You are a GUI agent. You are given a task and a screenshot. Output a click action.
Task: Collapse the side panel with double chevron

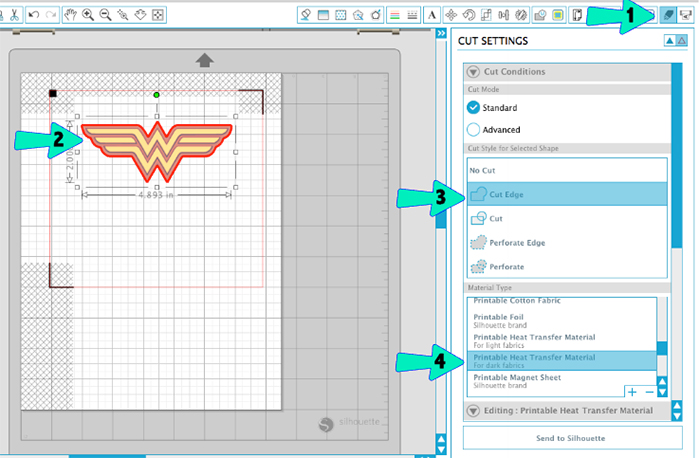tap(441, 33)
